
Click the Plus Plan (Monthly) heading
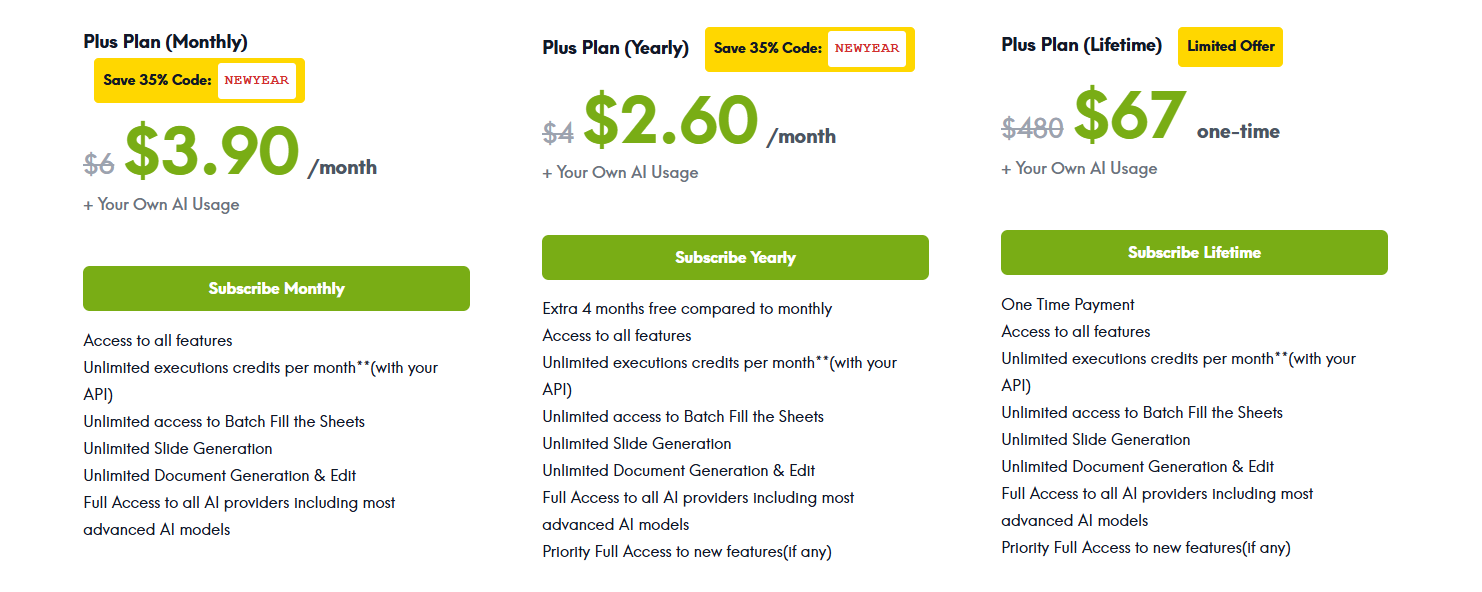[165, 42]
